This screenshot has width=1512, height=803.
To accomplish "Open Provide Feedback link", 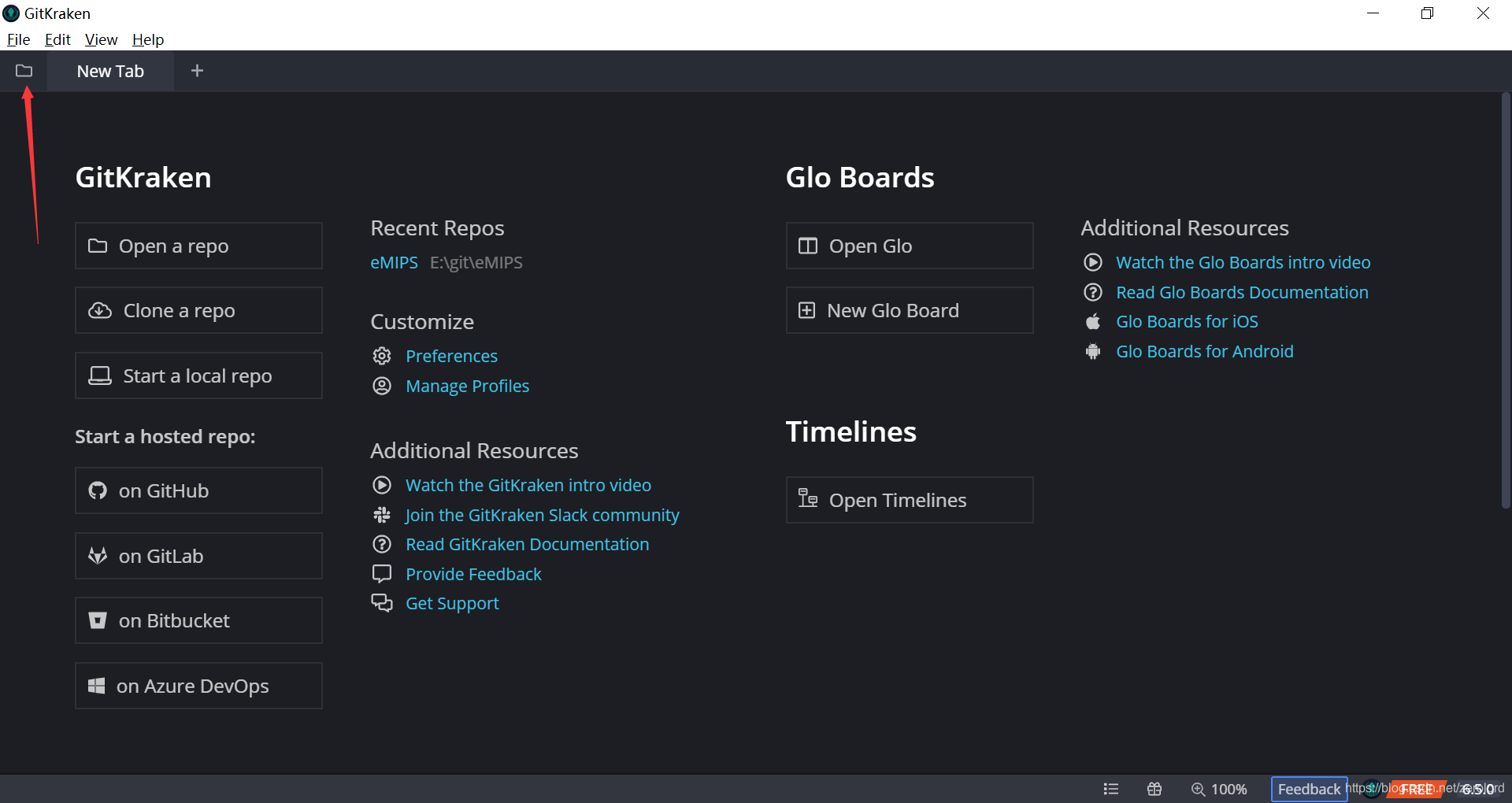I will (x=473, y=575).
